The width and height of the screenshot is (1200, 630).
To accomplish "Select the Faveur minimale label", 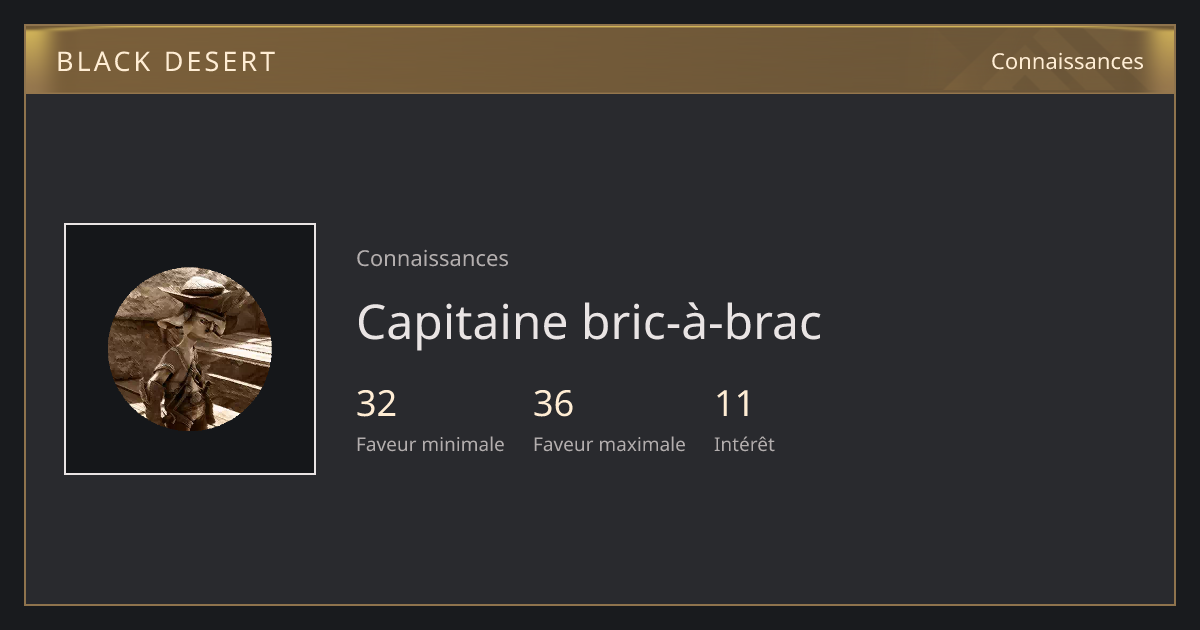I will point(430,444).
